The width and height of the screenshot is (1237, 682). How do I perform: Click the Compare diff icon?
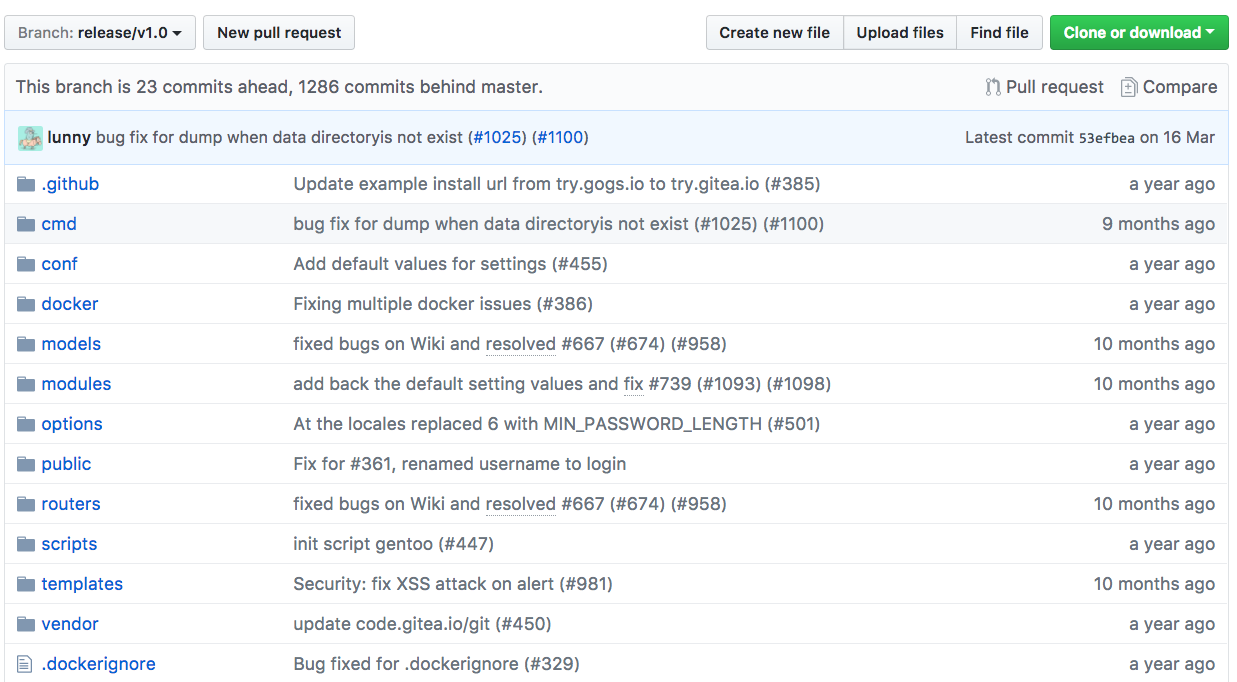tap(1129, 87)
